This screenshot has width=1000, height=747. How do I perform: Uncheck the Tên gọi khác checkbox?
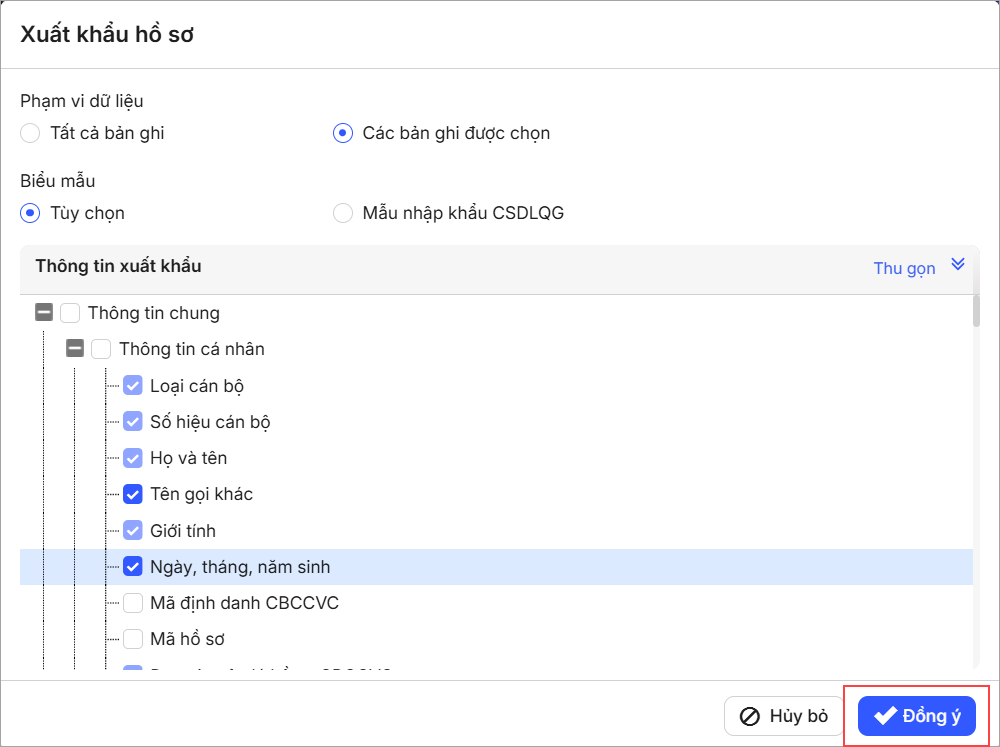(133, 494)
